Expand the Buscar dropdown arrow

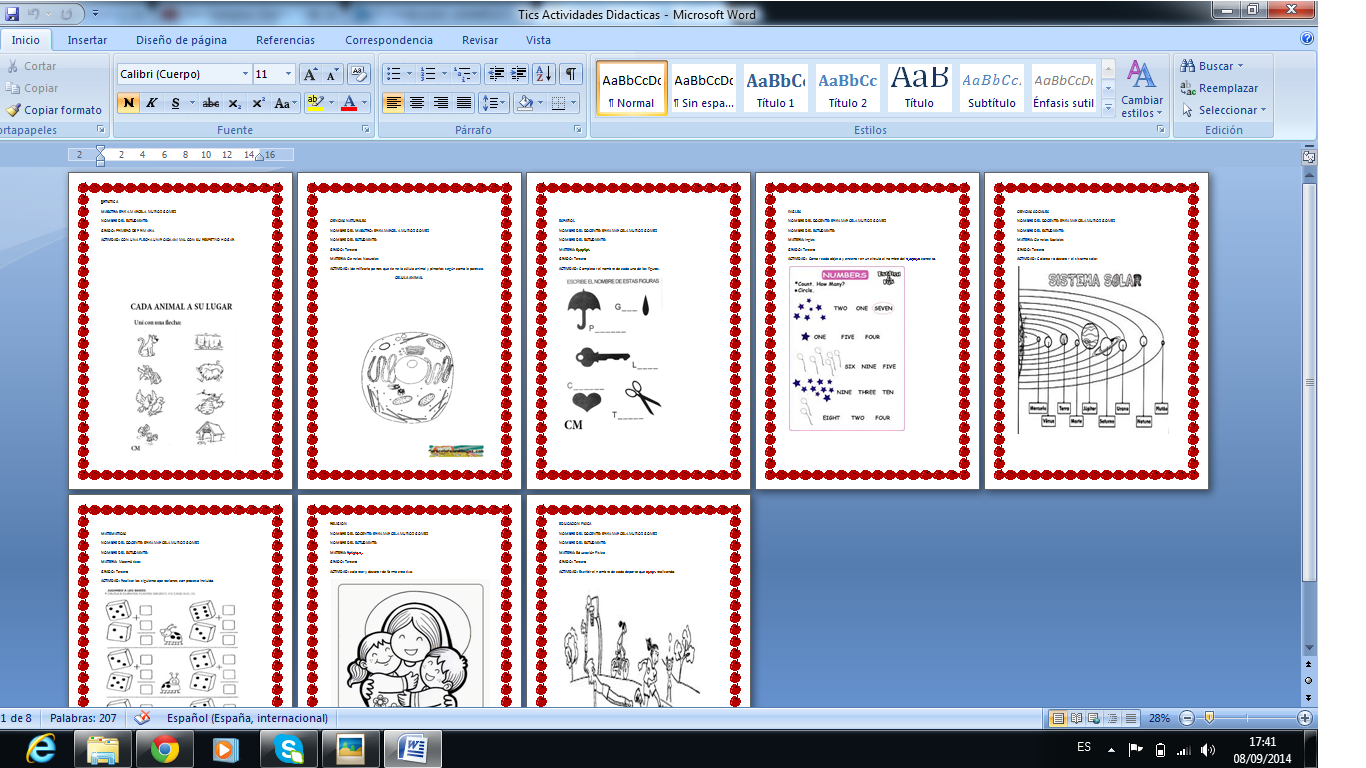point(1241,66)
